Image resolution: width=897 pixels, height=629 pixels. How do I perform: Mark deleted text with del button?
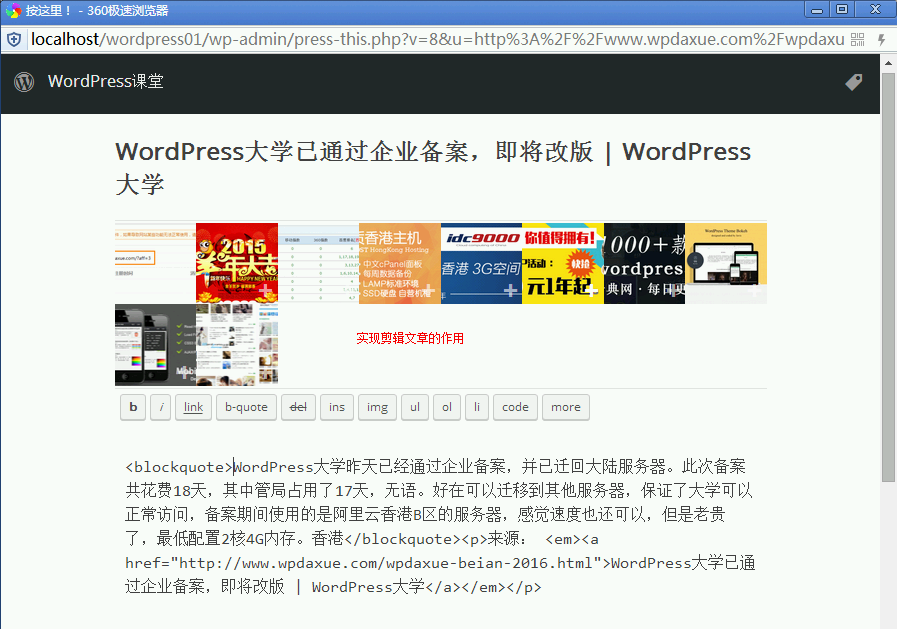click(x=299, y=407)
